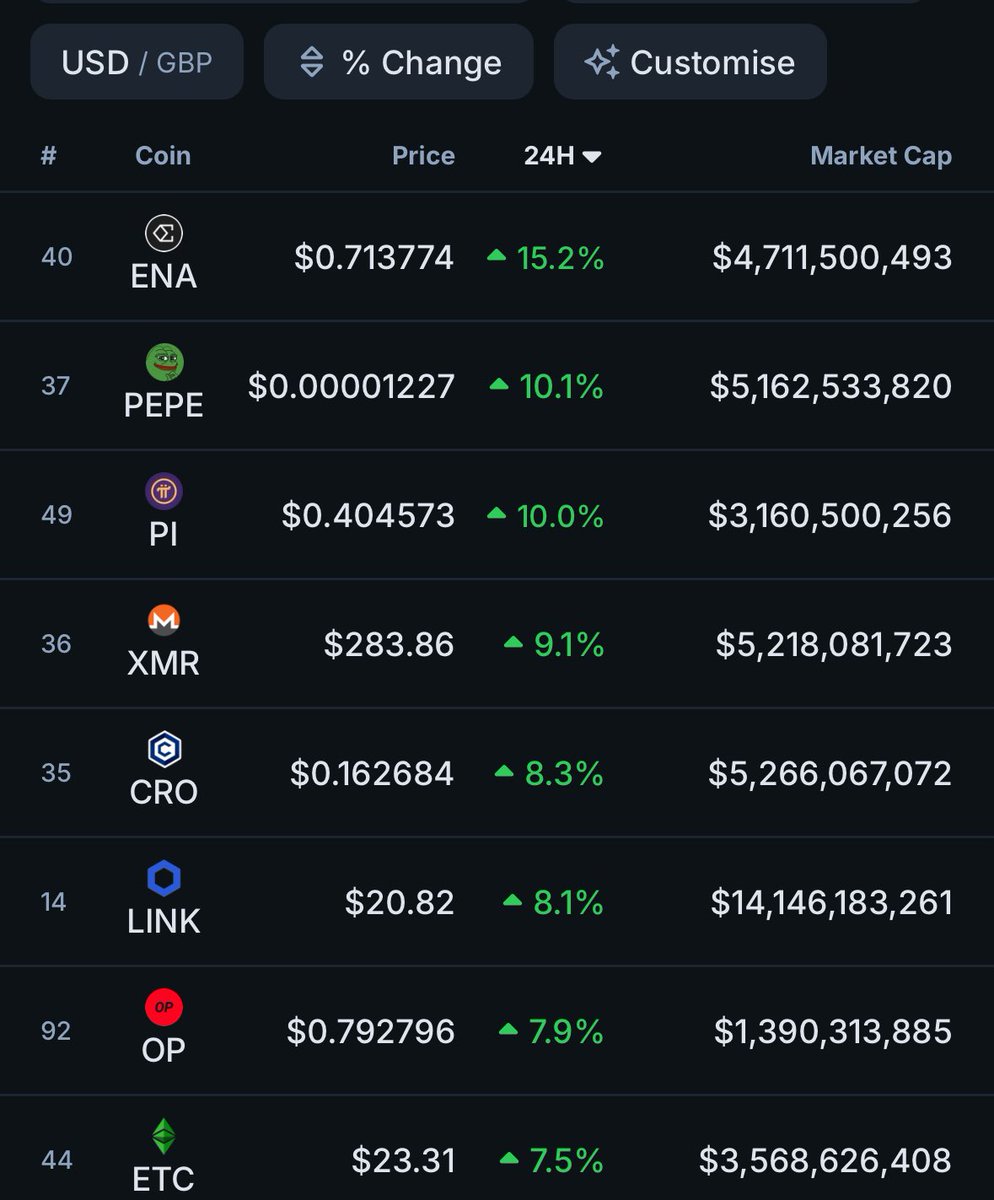
Task: Sort by the # rank header
Action: [48, 156]
